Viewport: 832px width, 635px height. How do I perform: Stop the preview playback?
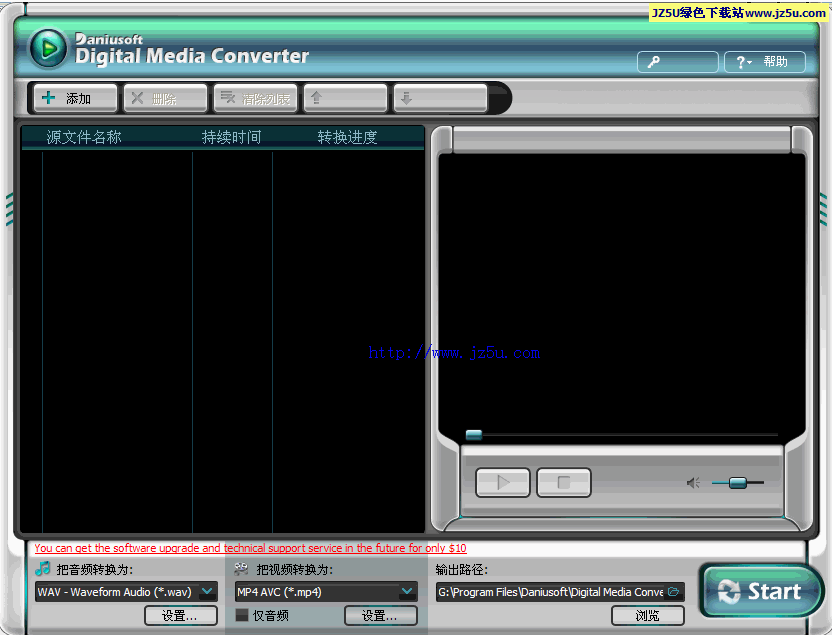pos(564,482)
